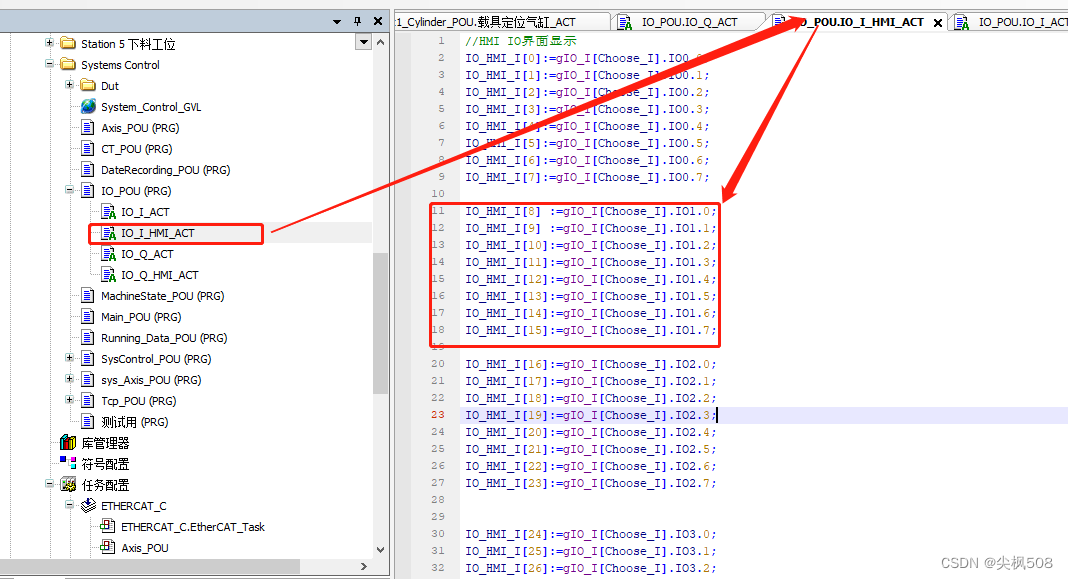Click the Axis_POU (PRG) document icon
The width and height of the screenshot is (1068, 579).
[87, 128]
